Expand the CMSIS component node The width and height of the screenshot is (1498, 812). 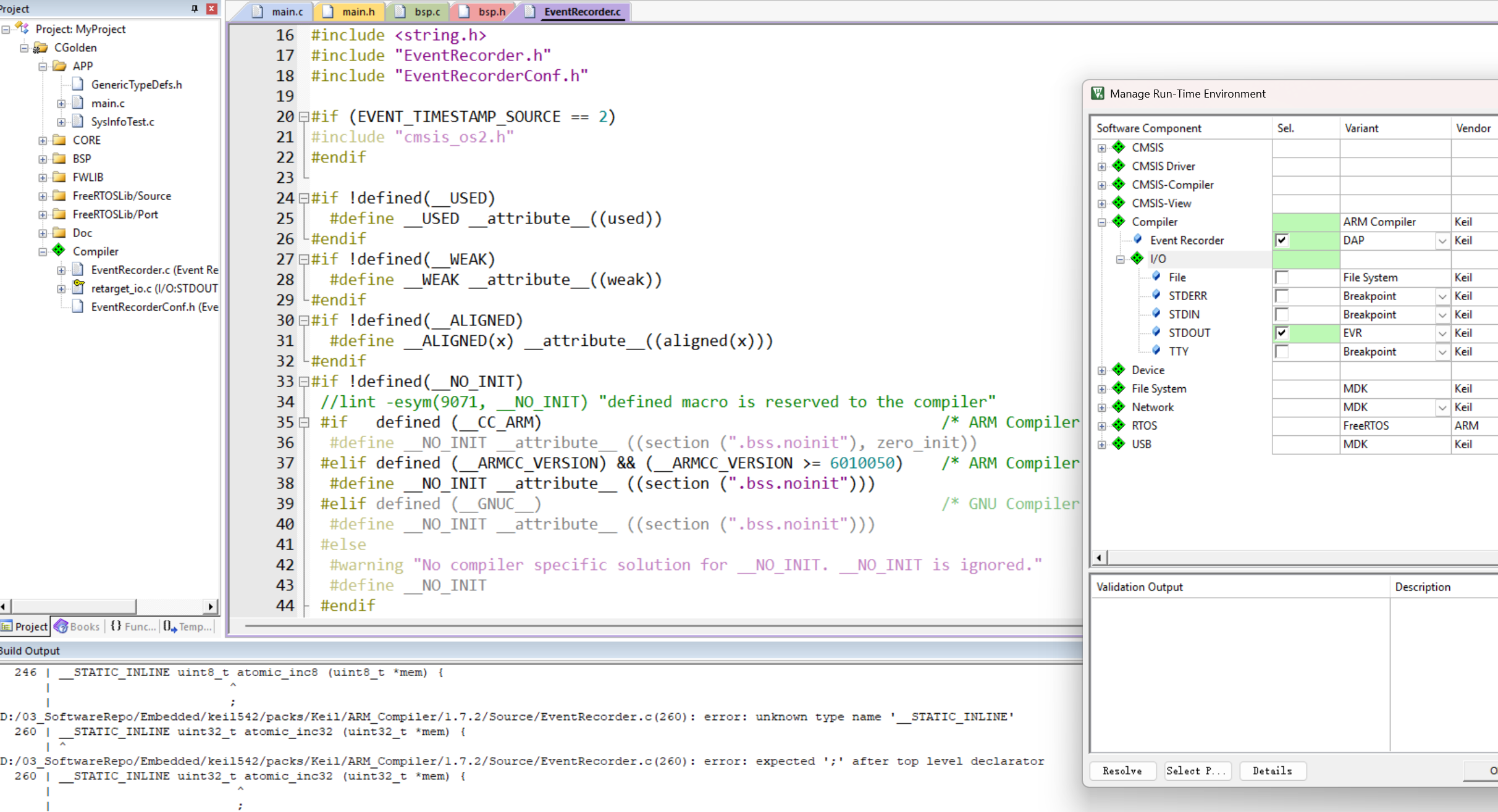1101,148
